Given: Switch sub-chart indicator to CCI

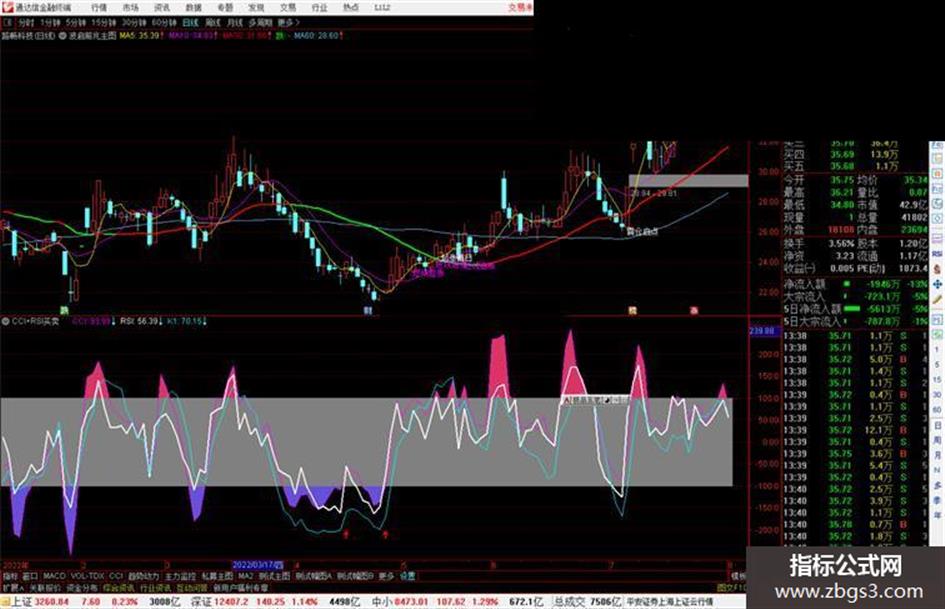Looking at the screenshot, I should [x=116, y=576].
